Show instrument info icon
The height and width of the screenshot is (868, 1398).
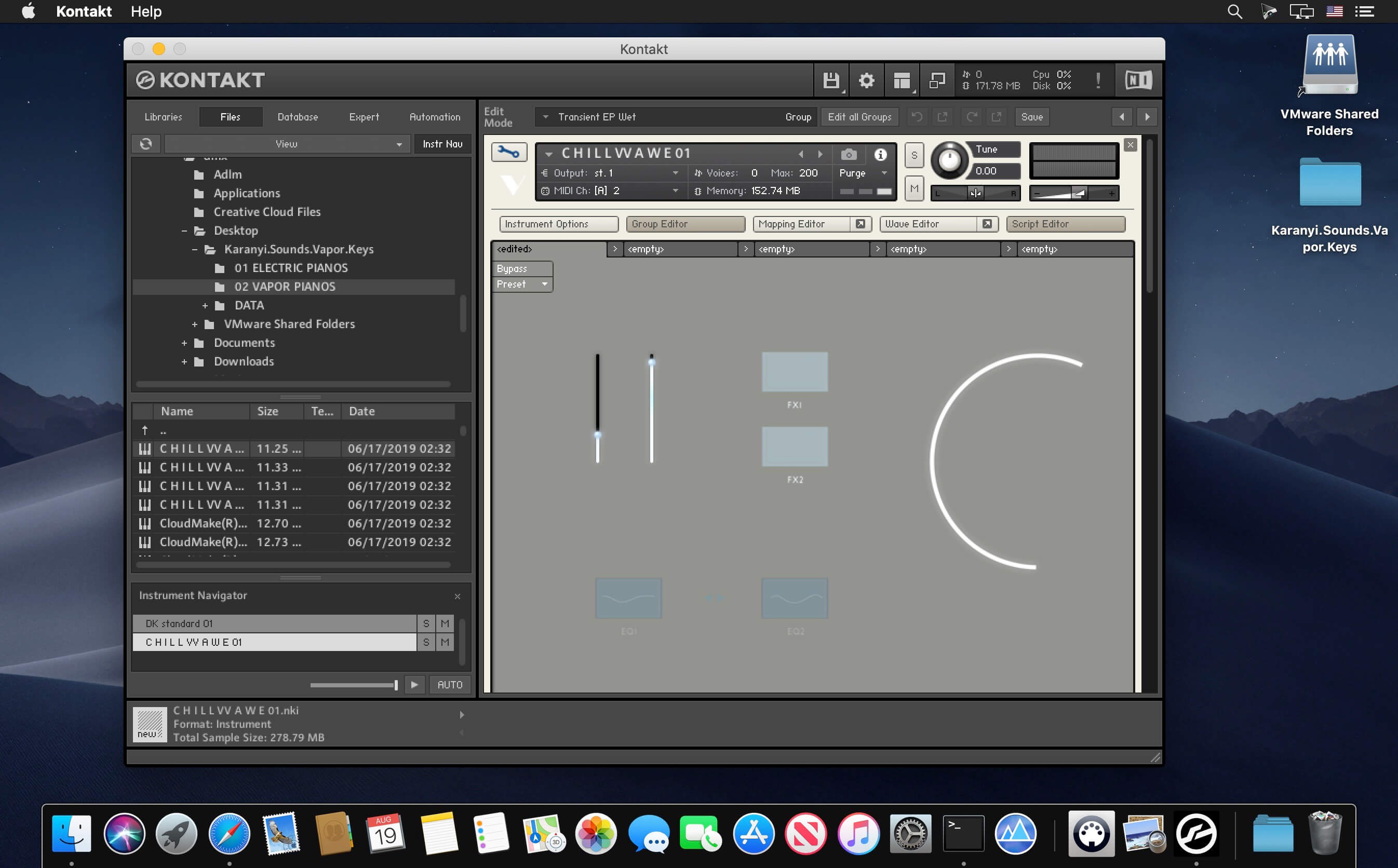click(x=880, y=154)
